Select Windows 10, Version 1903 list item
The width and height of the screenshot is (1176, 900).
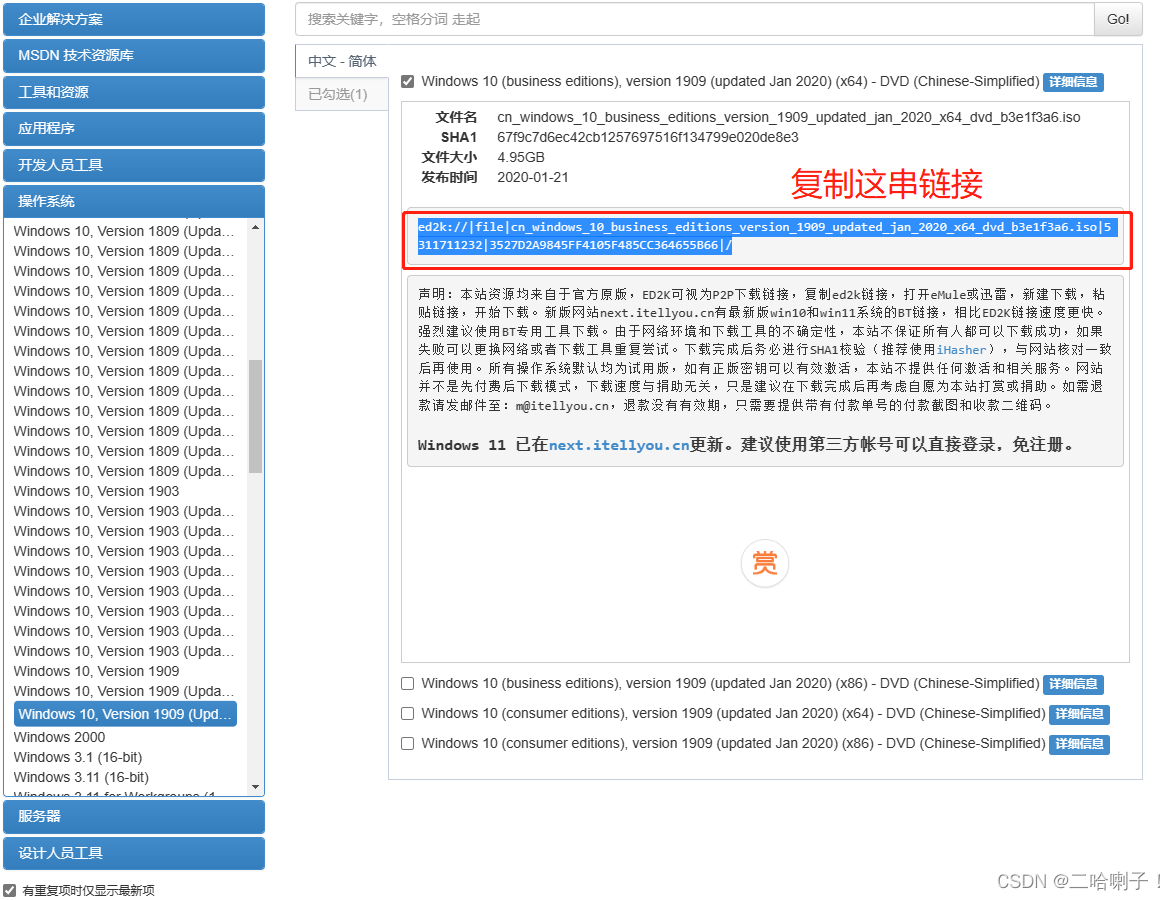coord(97,491)
